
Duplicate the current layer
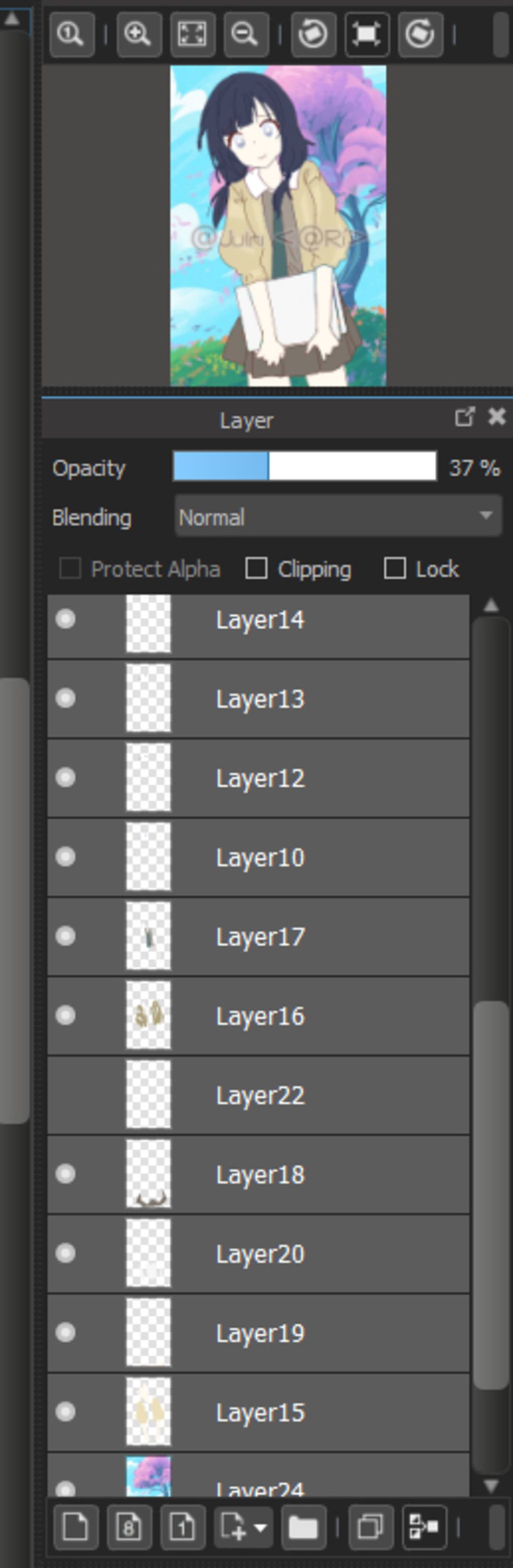(x=371, y=1526)
